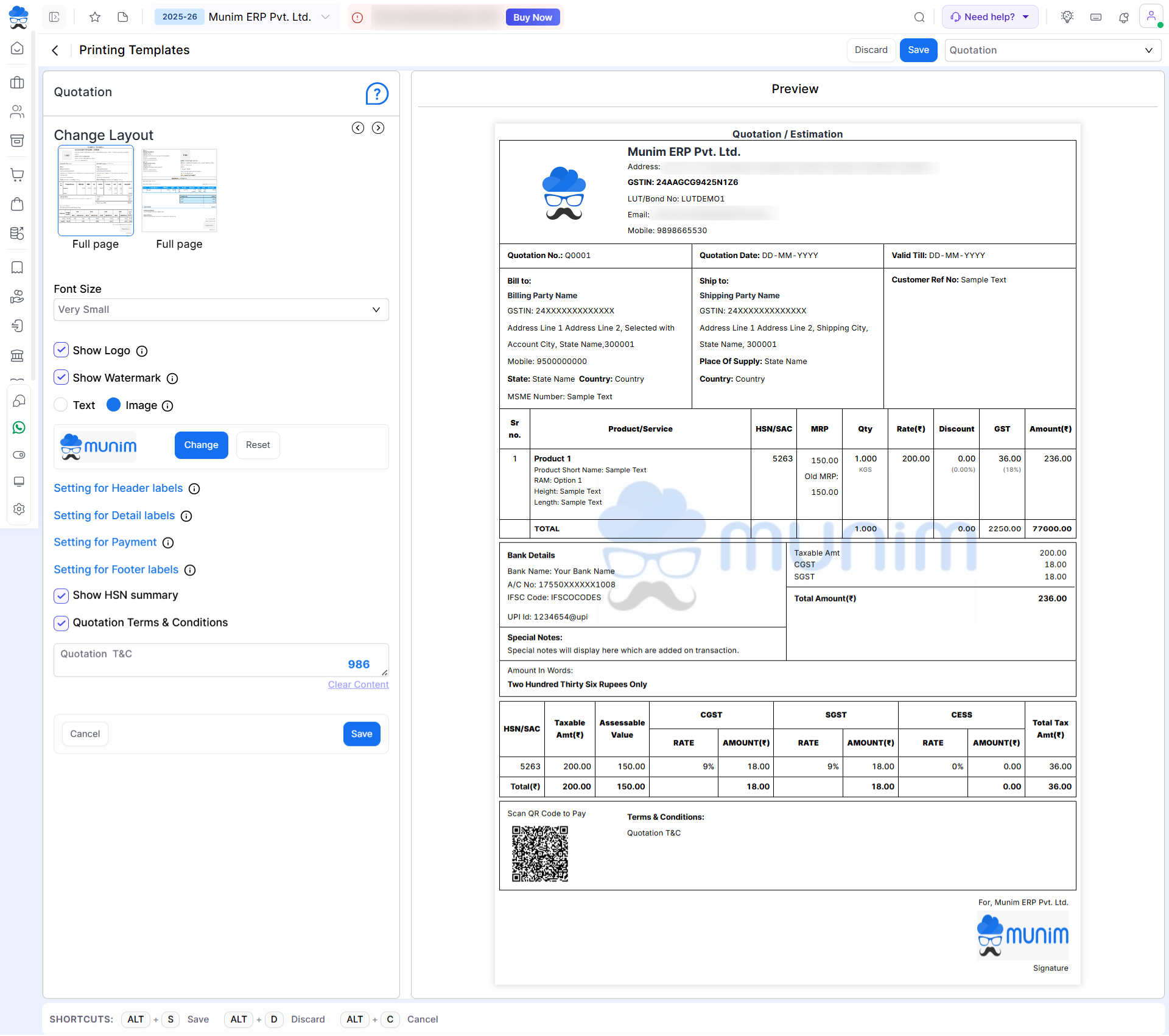Uncheck the Show Logo checkbox
Screen dimensions: 1169x1036
[61, 350]
